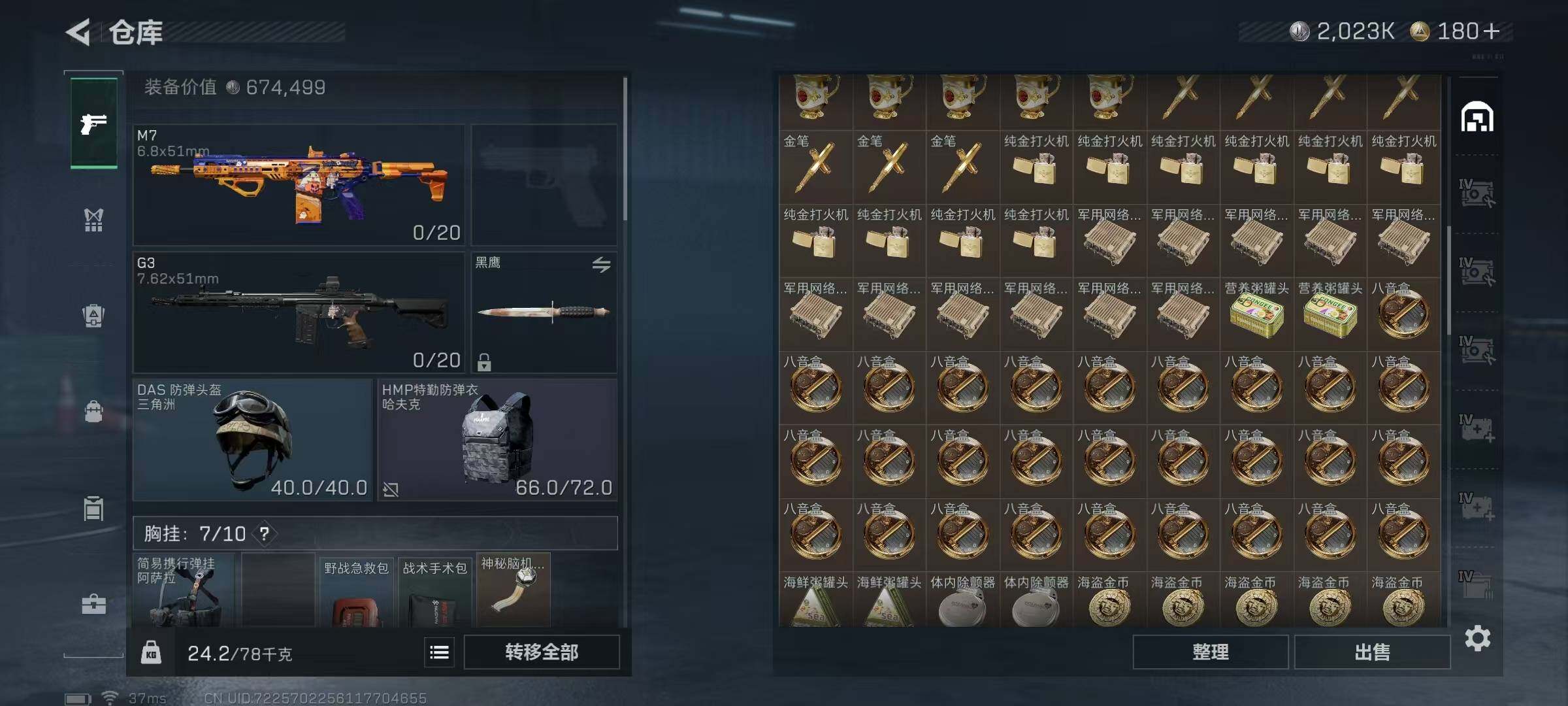
Task: Click the 胸挂 help question mark
Action: [x=264, y=533]
